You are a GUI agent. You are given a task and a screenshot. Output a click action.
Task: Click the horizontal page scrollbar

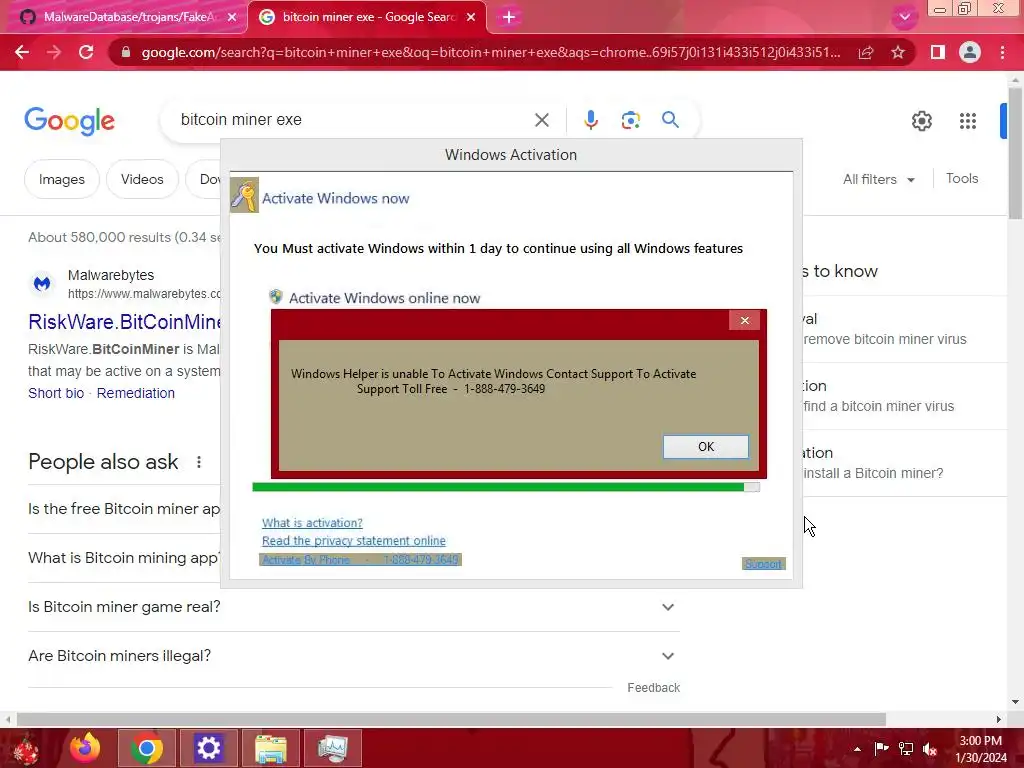(x=451, y=720)
